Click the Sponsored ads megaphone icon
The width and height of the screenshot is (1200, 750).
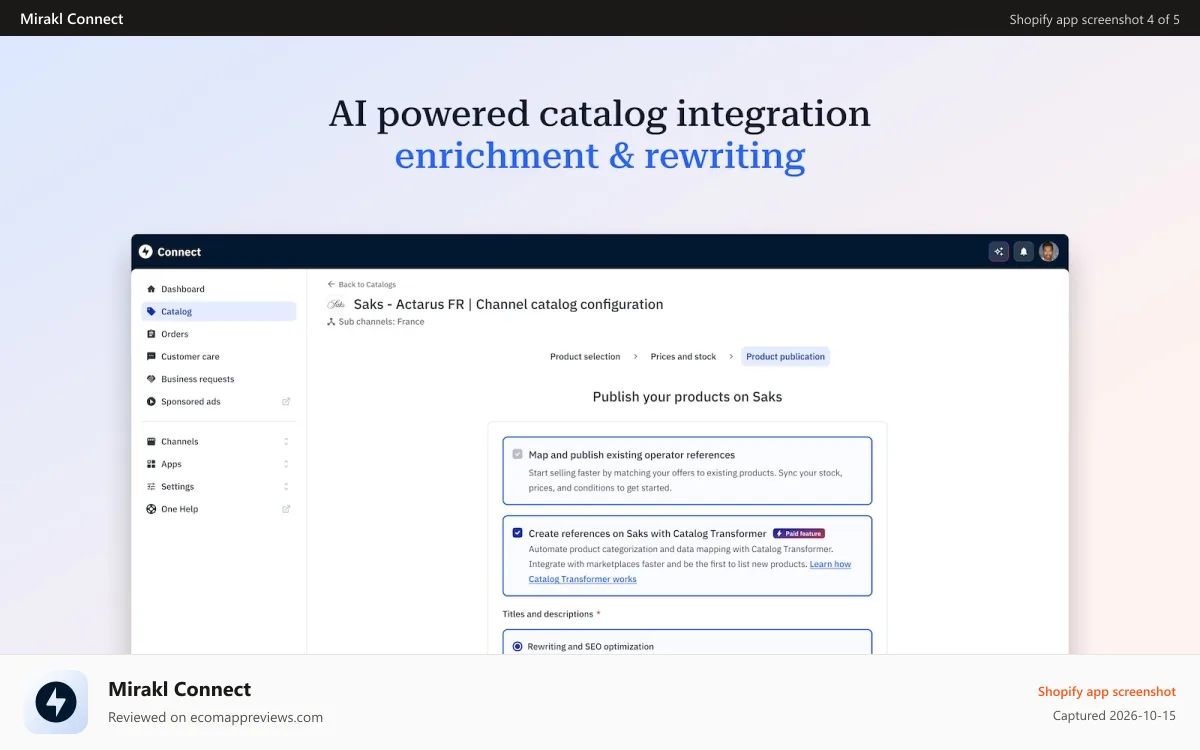151,401
